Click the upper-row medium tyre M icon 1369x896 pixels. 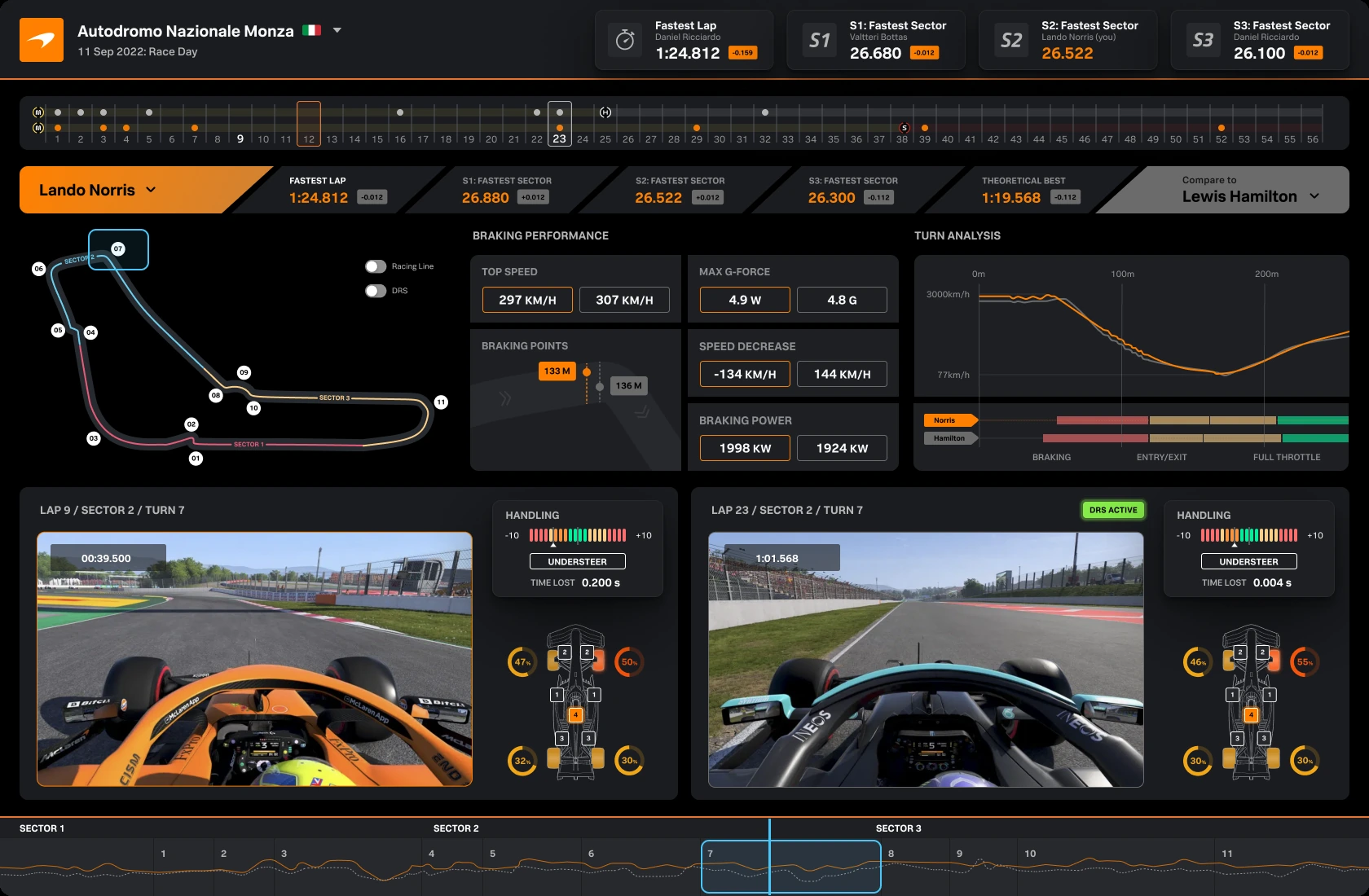pyautogui.click(x=38, y=112)
